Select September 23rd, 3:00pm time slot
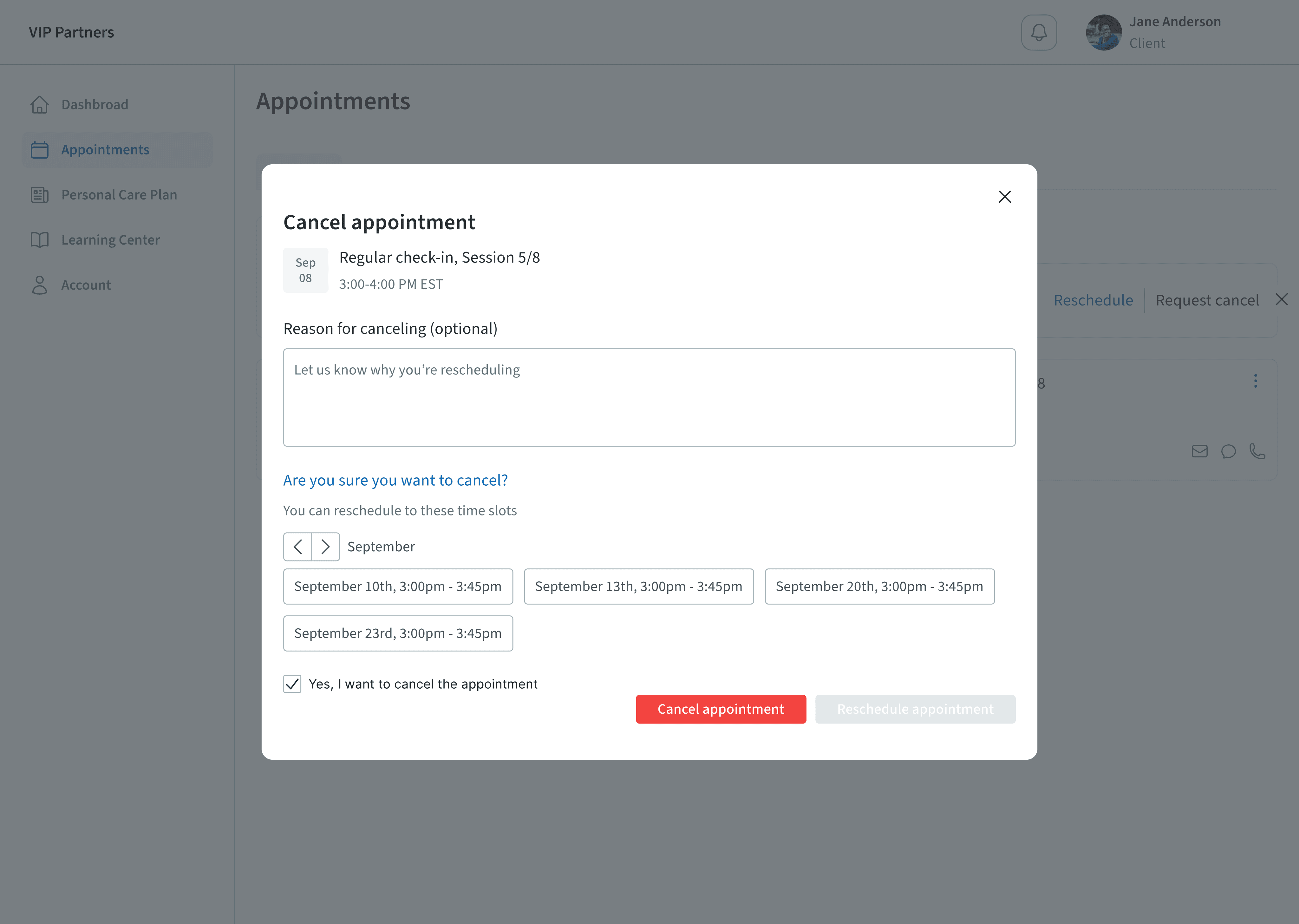Screen dimensions: 1299x924 (x=398, y=633)
